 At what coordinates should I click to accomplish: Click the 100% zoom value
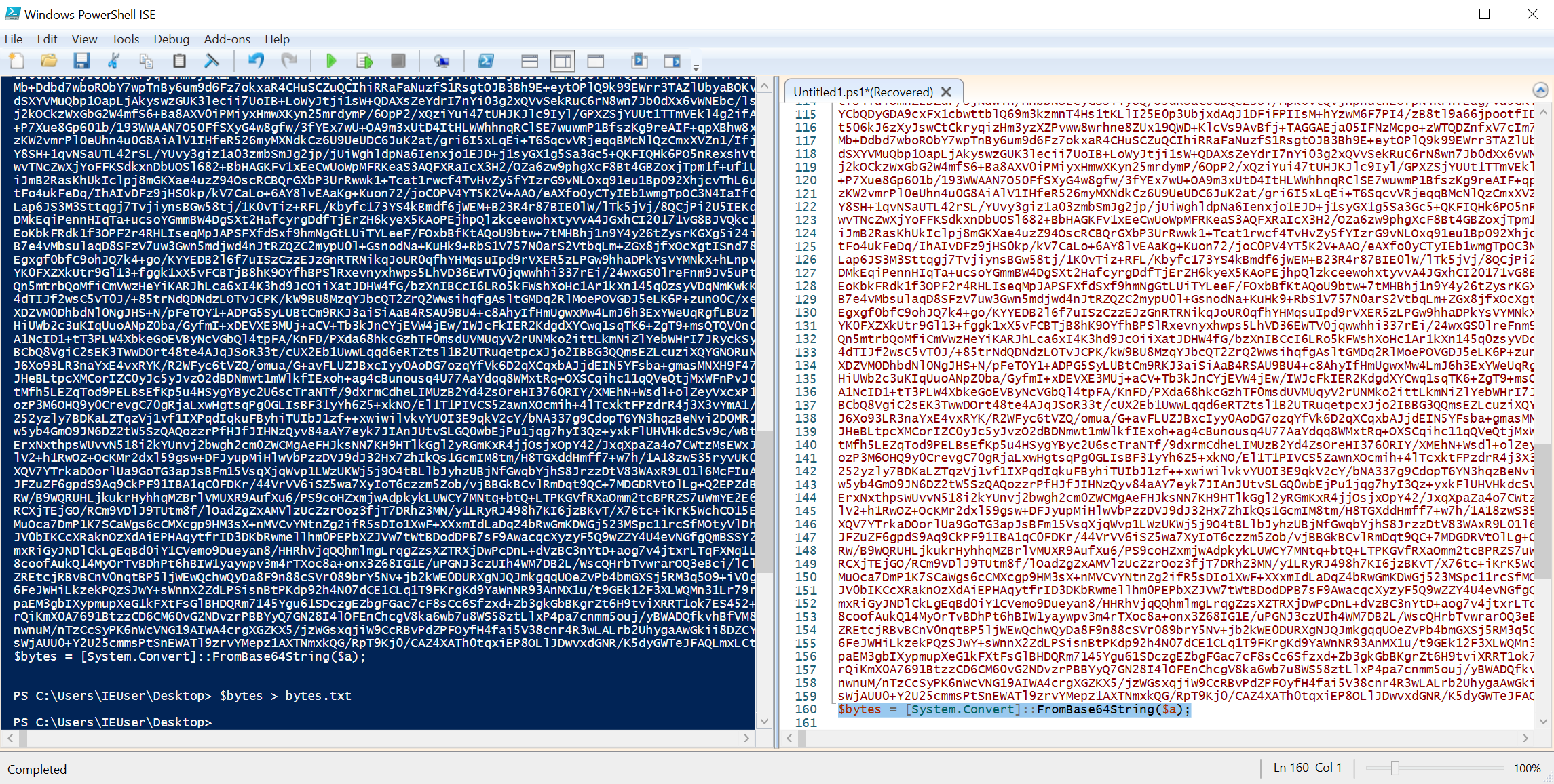pos(1527,768)
